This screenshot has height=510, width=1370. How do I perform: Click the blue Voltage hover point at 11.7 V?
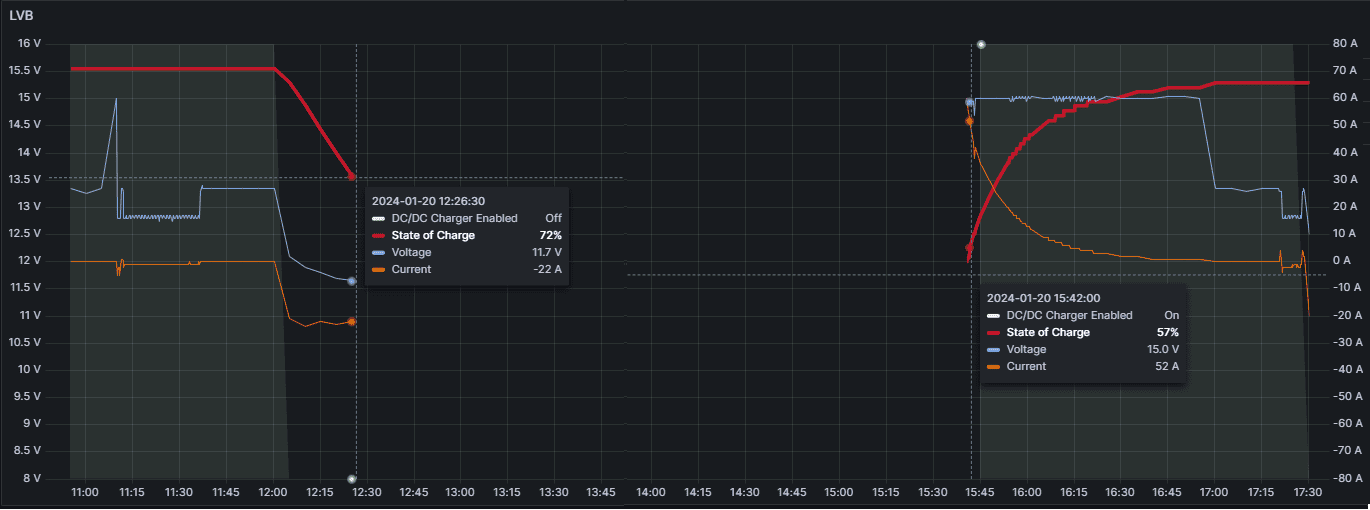coord(352,282)
